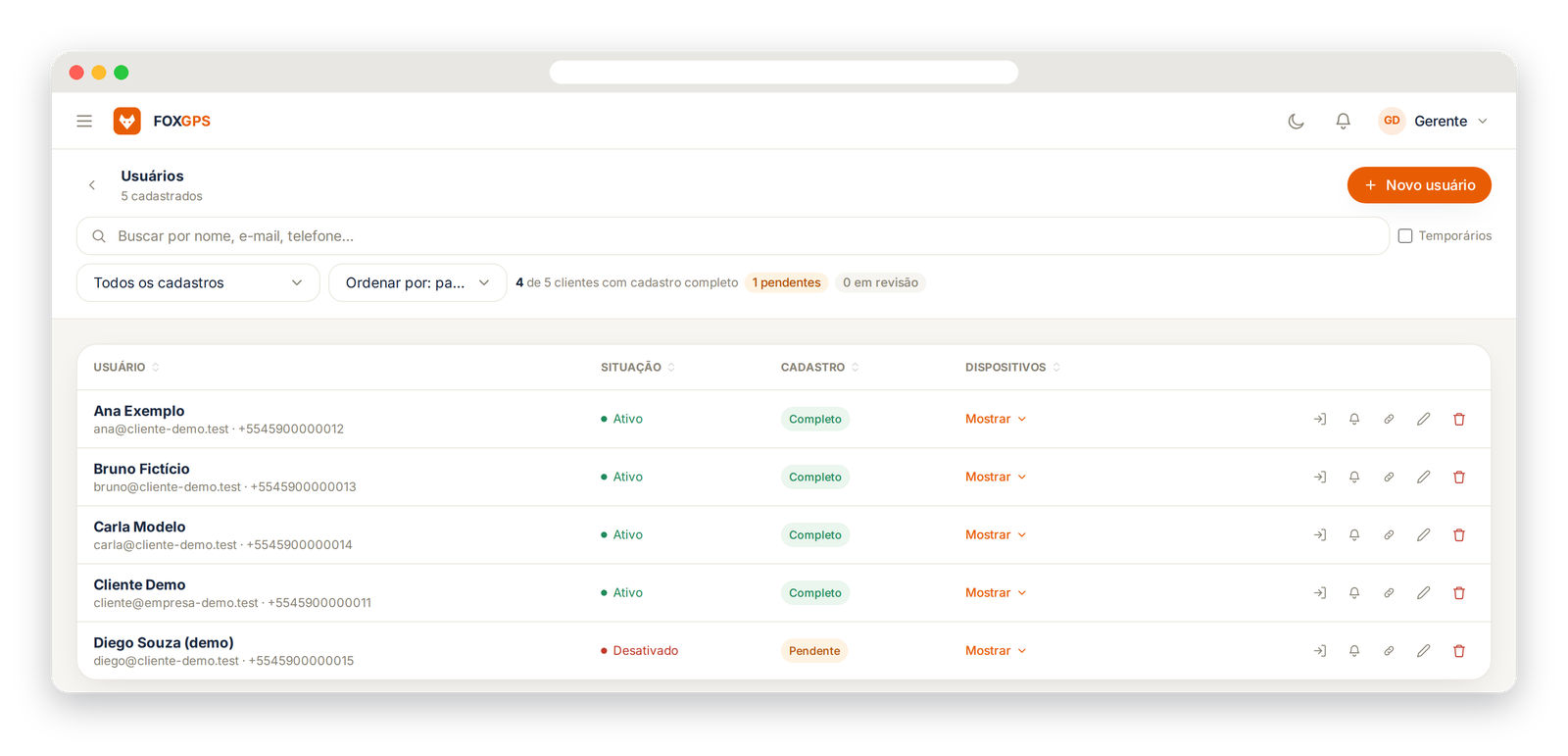1568x756 pixels.
Task: Enable the Temporários checkbox
Action: click(1405, 236)
